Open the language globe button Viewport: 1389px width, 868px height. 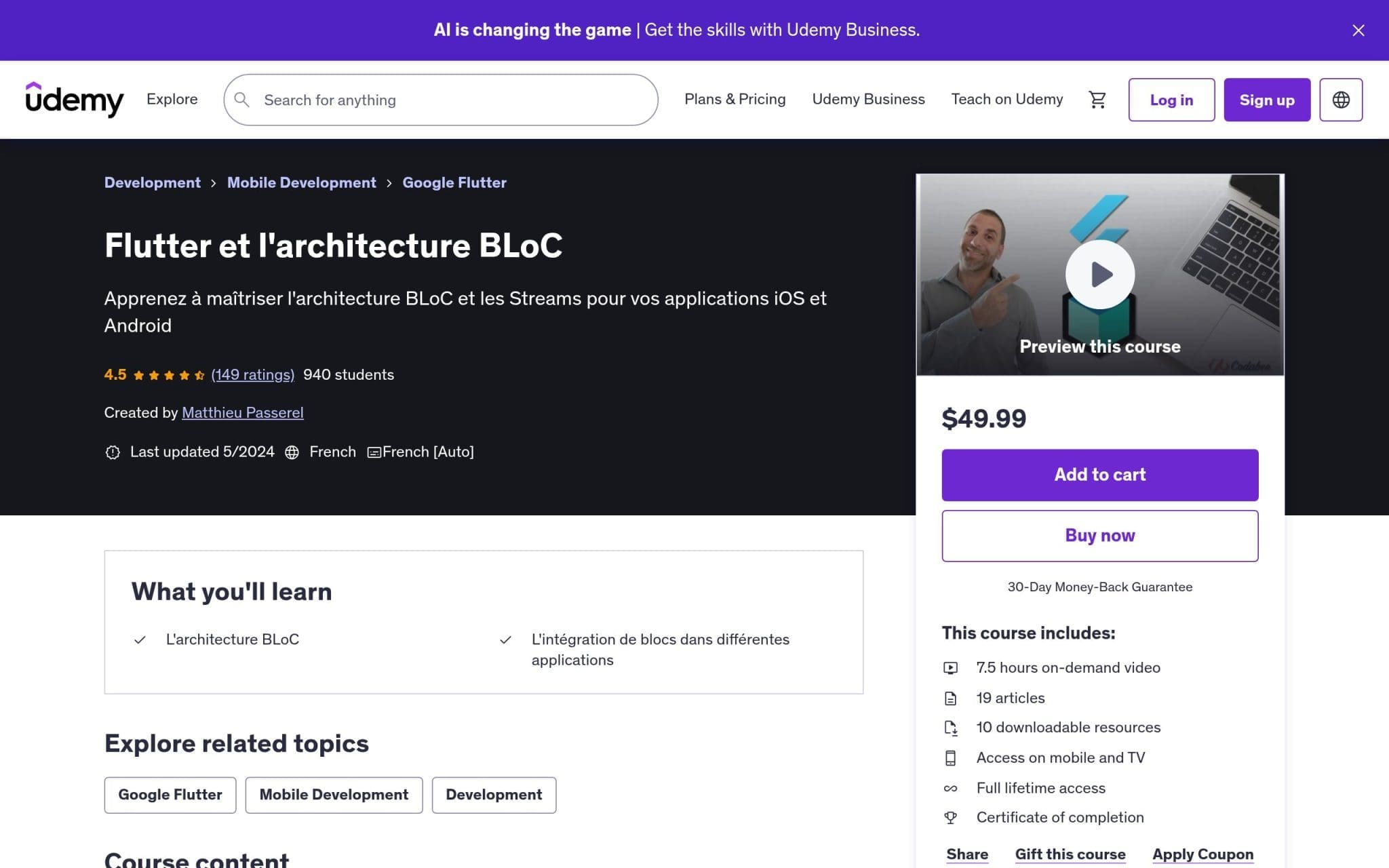pyautogui.click(x=1341, y=100)
